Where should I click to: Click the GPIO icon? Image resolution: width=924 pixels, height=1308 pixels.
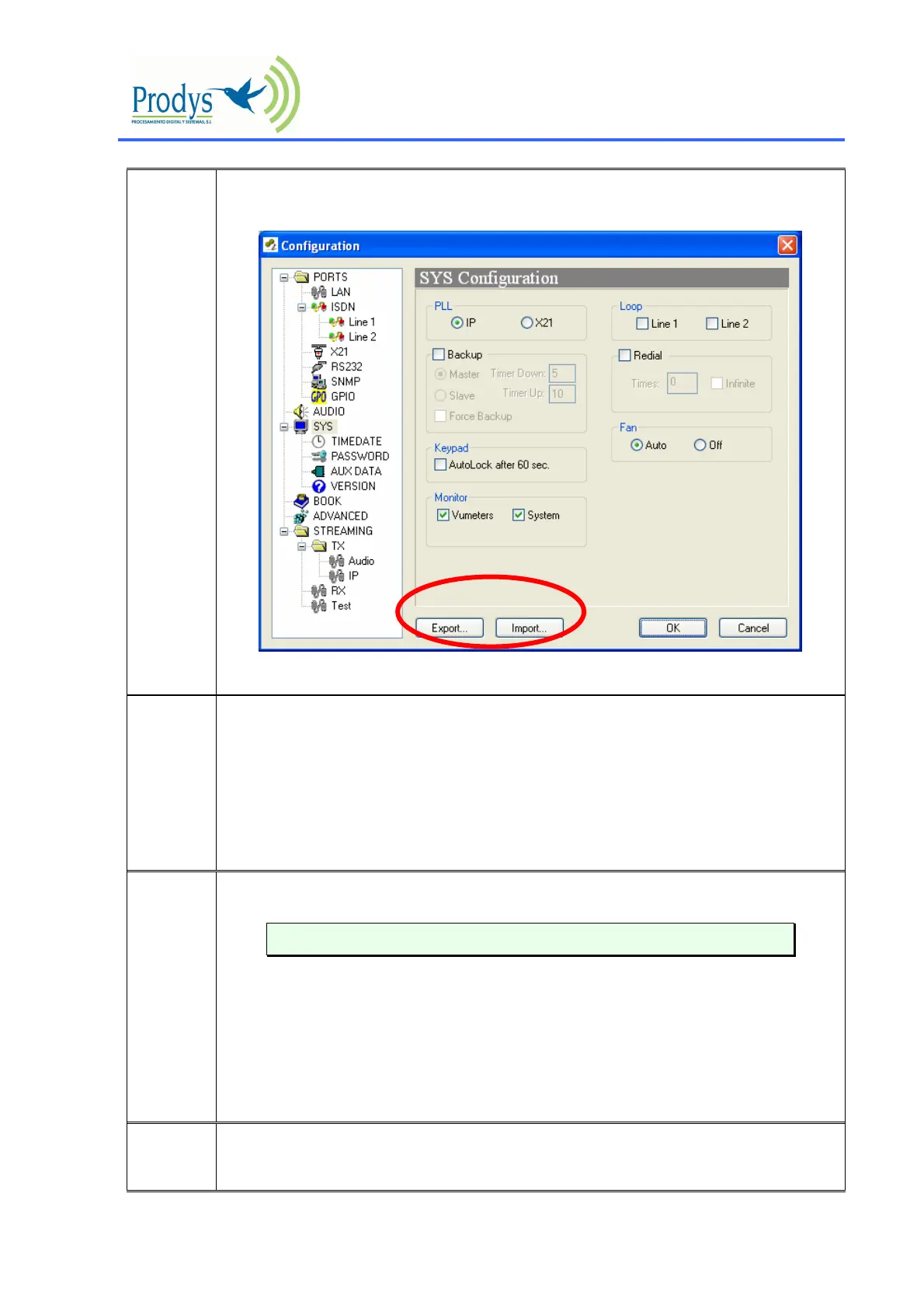[318, 396]
